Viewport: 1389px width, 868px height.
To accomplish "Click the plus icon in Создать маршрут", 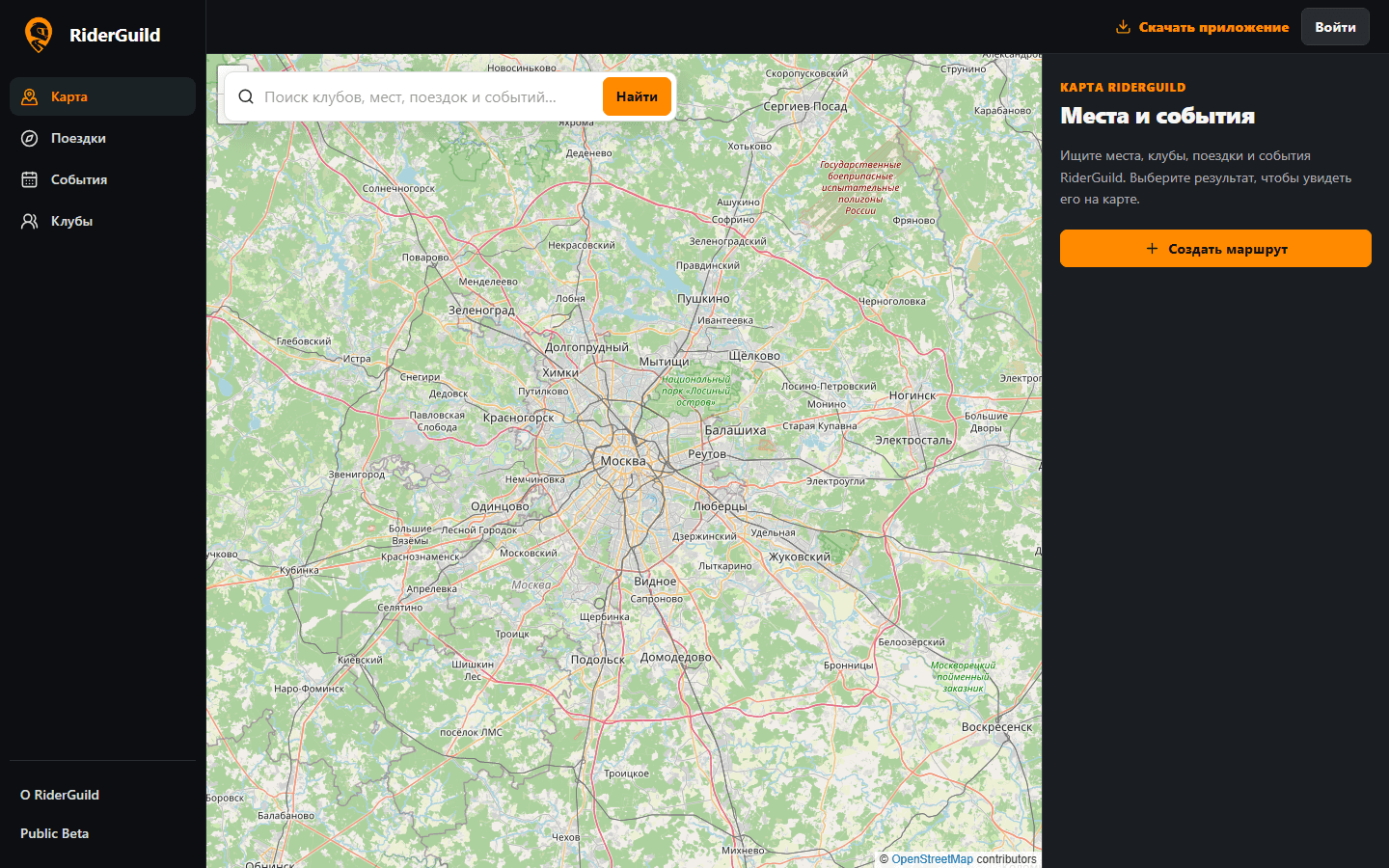I will point(1152,249).
